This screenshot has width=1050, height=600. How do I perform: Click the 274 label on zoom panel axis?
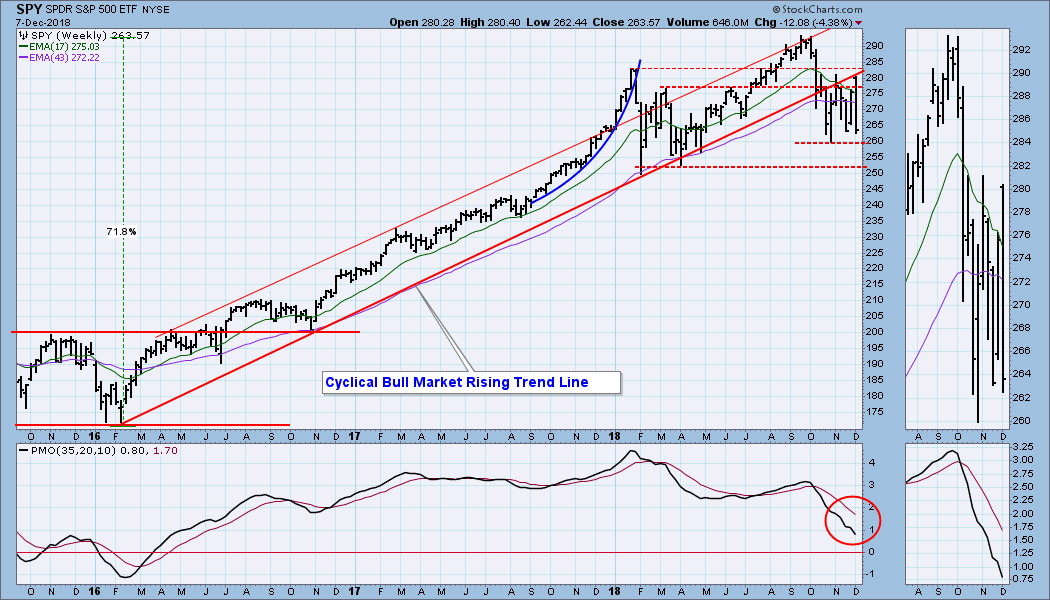pyautogui.click(x=1021, y=258)
